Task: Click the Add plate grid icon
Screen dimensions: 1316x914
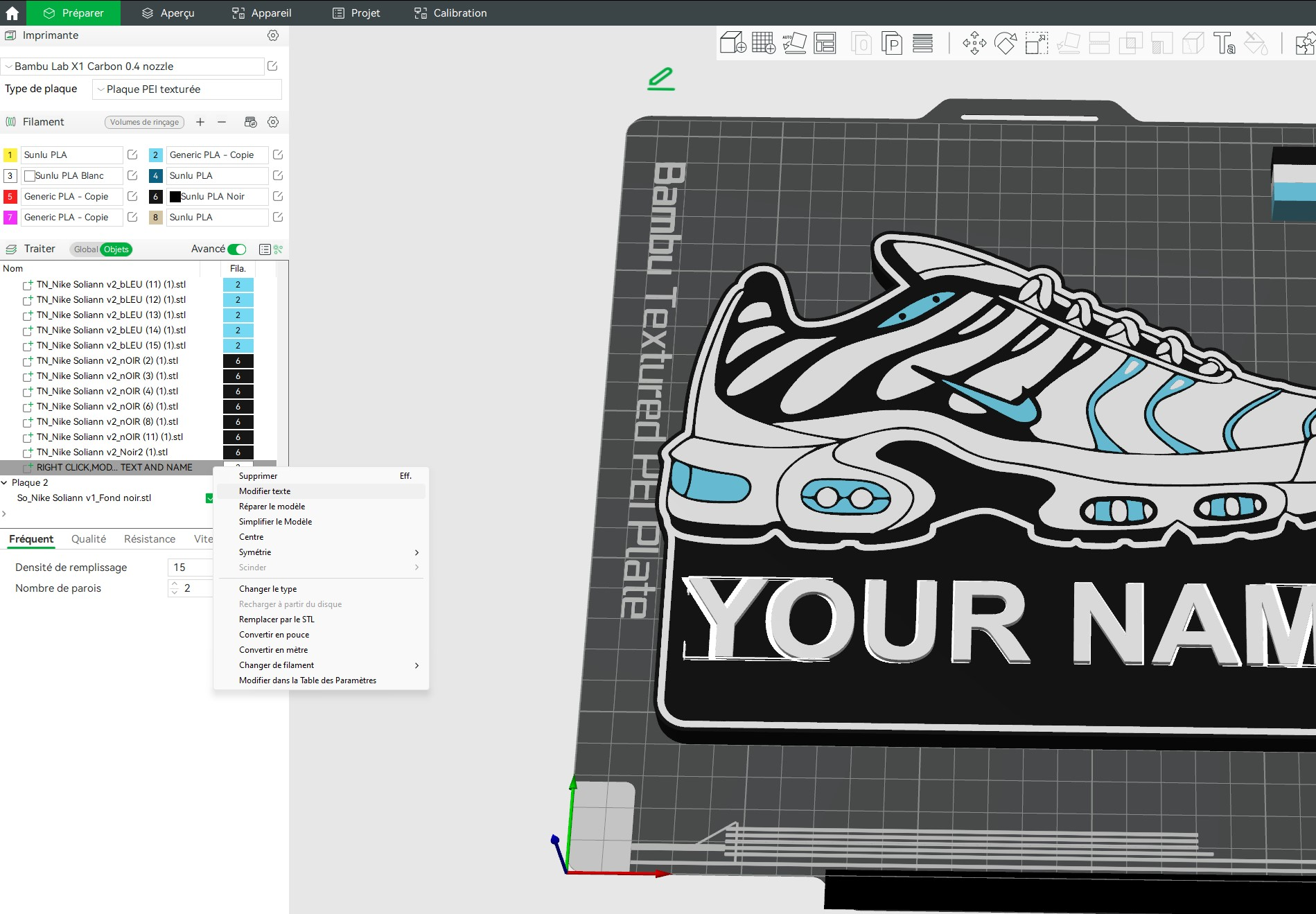Action: pos(764,43)
